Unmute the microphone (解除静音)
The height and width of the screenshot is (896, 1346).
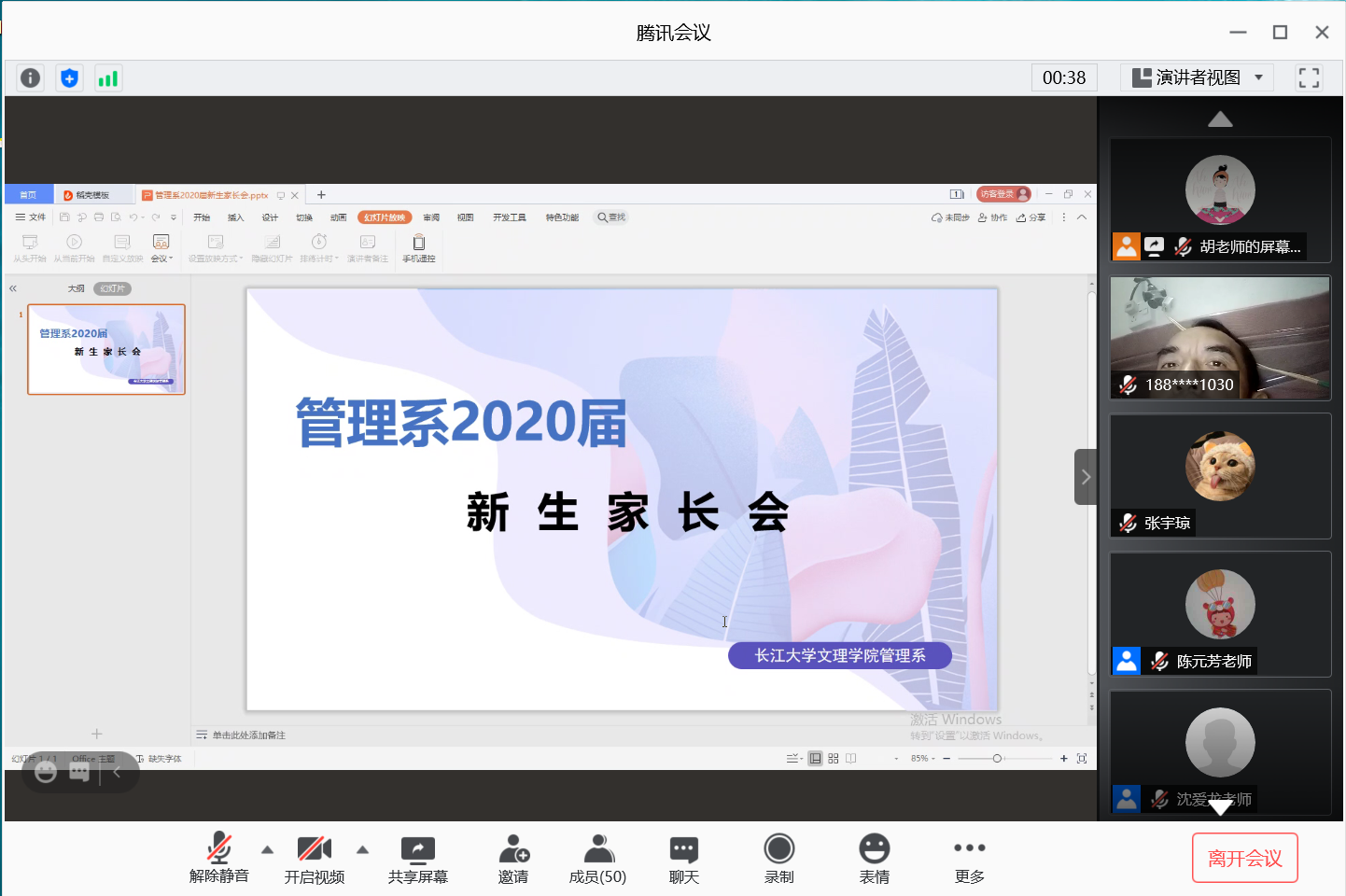click(x=219, y=860)
